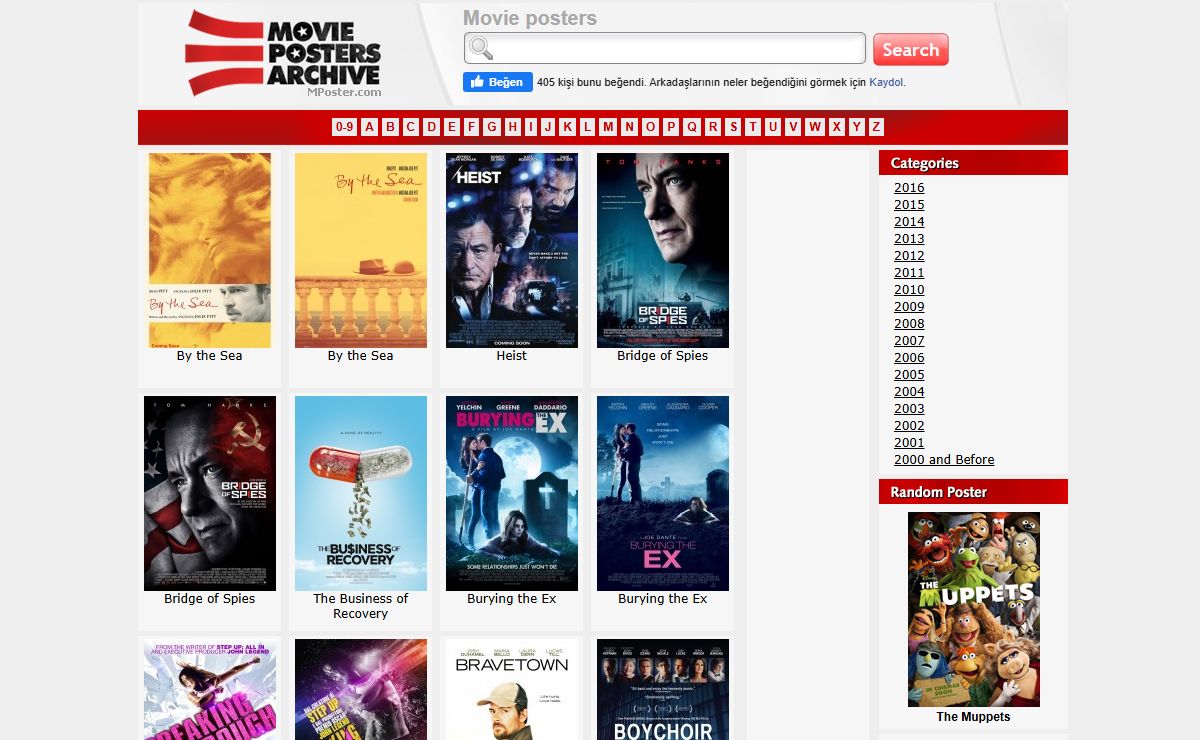The image size is (1200, 740).
Task: Open the 2014 category
Action: (x=909, y=222)
